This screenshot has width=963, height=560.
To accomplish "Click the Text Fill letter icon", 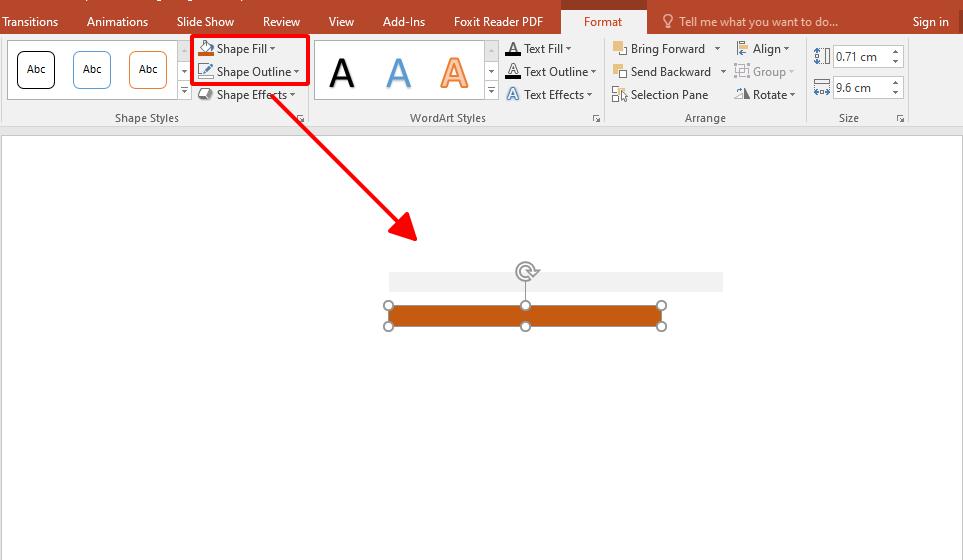I will click(x=513, y=49).
